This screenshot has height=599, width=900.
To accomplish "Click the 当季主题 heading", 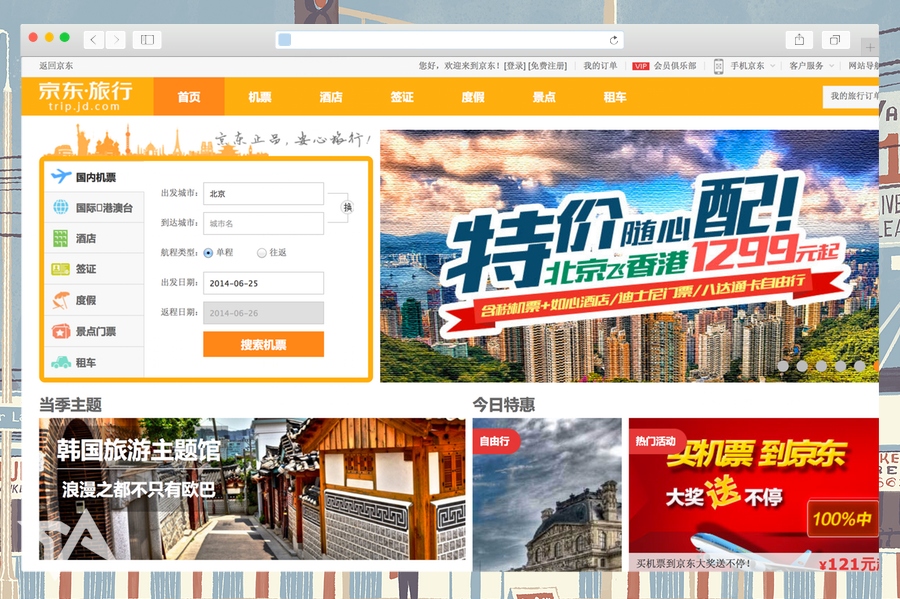I will pos(71,404).
